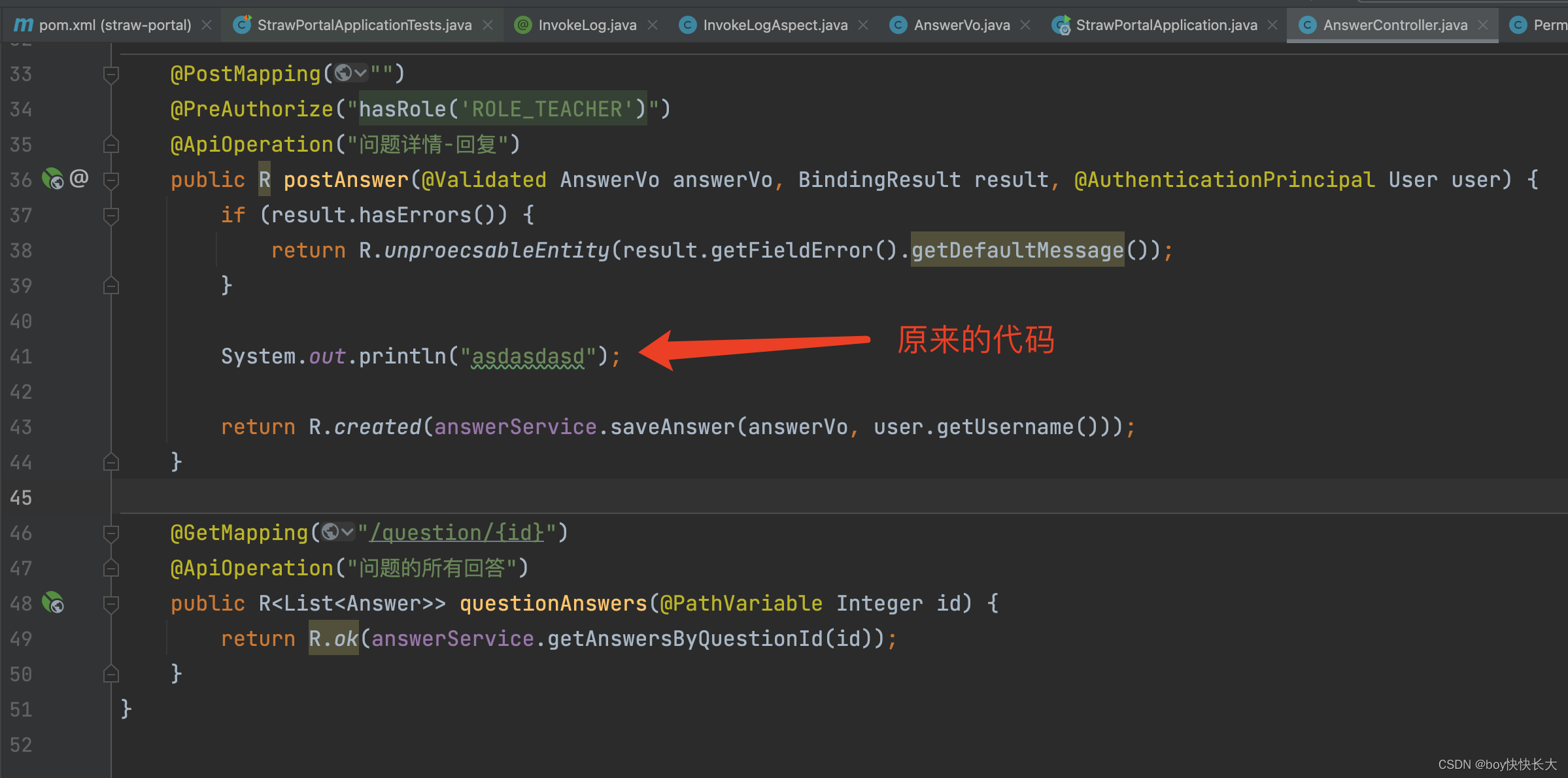This screenshot has width=1568, height=778.
Task: Collapse annotations fold marker at line 33
Action: [x=111, y=74]
